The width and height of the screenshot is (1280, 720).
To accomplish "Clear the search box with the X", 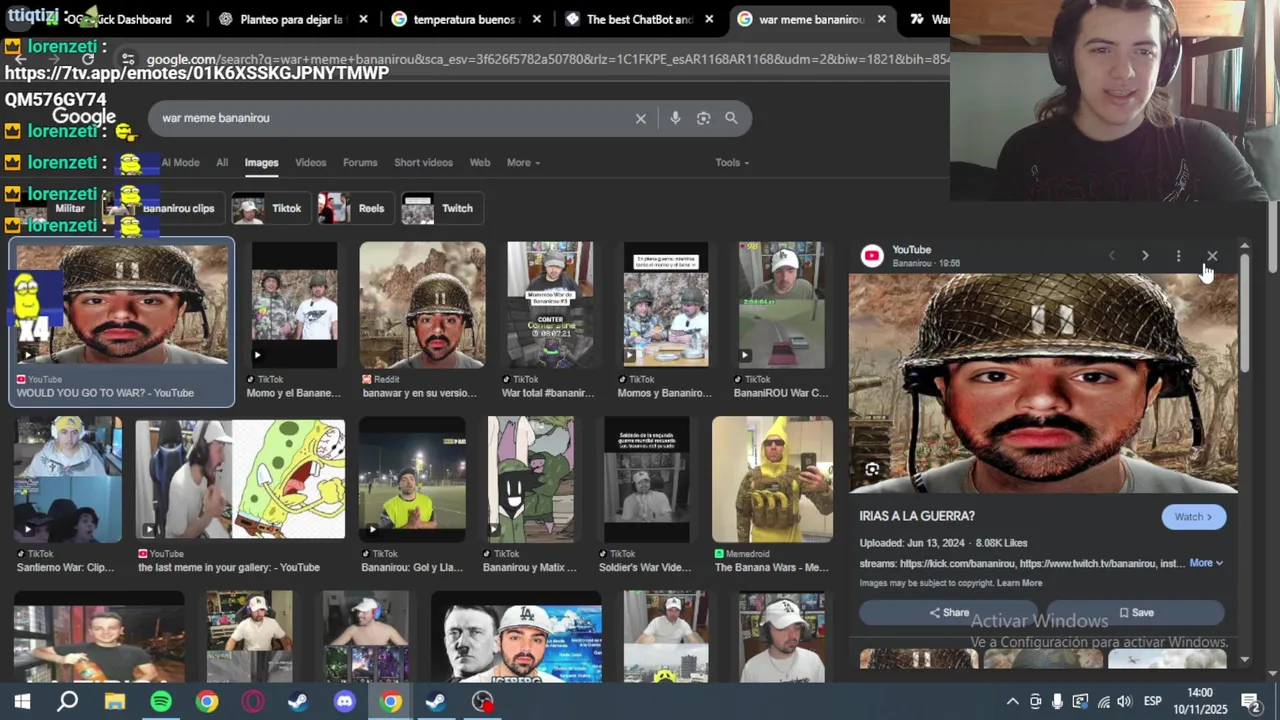I will pos(641,118).
